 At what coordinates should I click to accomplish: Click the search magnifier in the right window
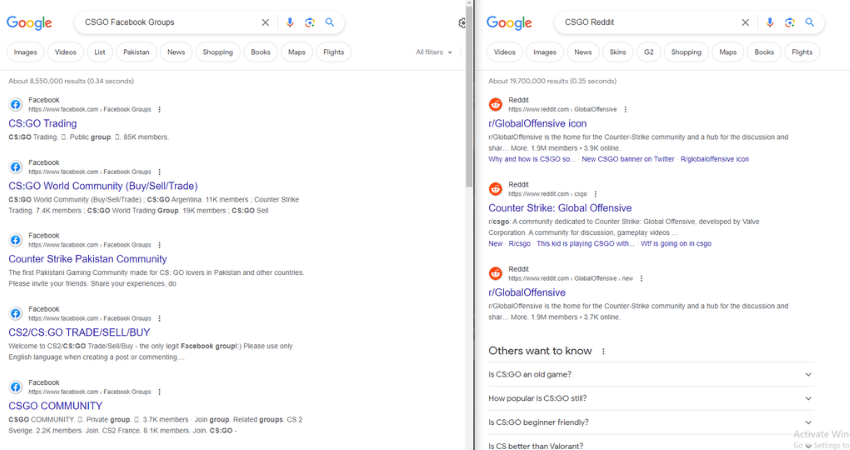[x=809, y=22]
